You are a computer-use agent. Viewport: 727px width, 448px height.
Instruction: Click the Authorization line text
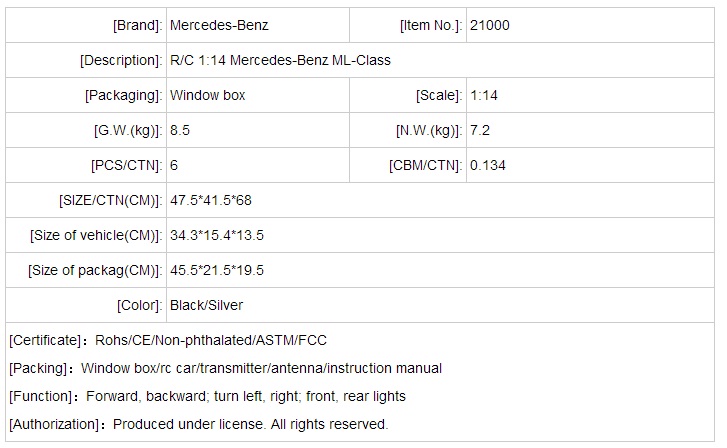tap(198, 424)
